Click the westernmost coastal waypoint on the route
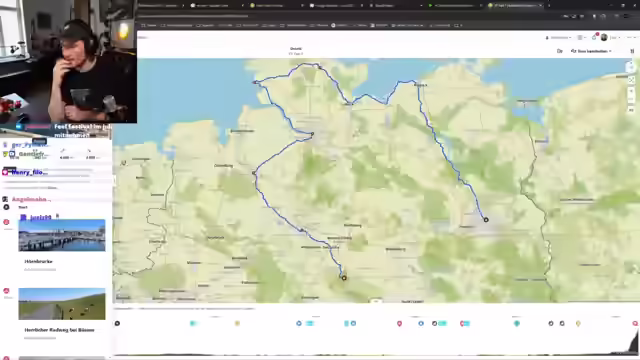640x360 pixels. click(255, 82)
